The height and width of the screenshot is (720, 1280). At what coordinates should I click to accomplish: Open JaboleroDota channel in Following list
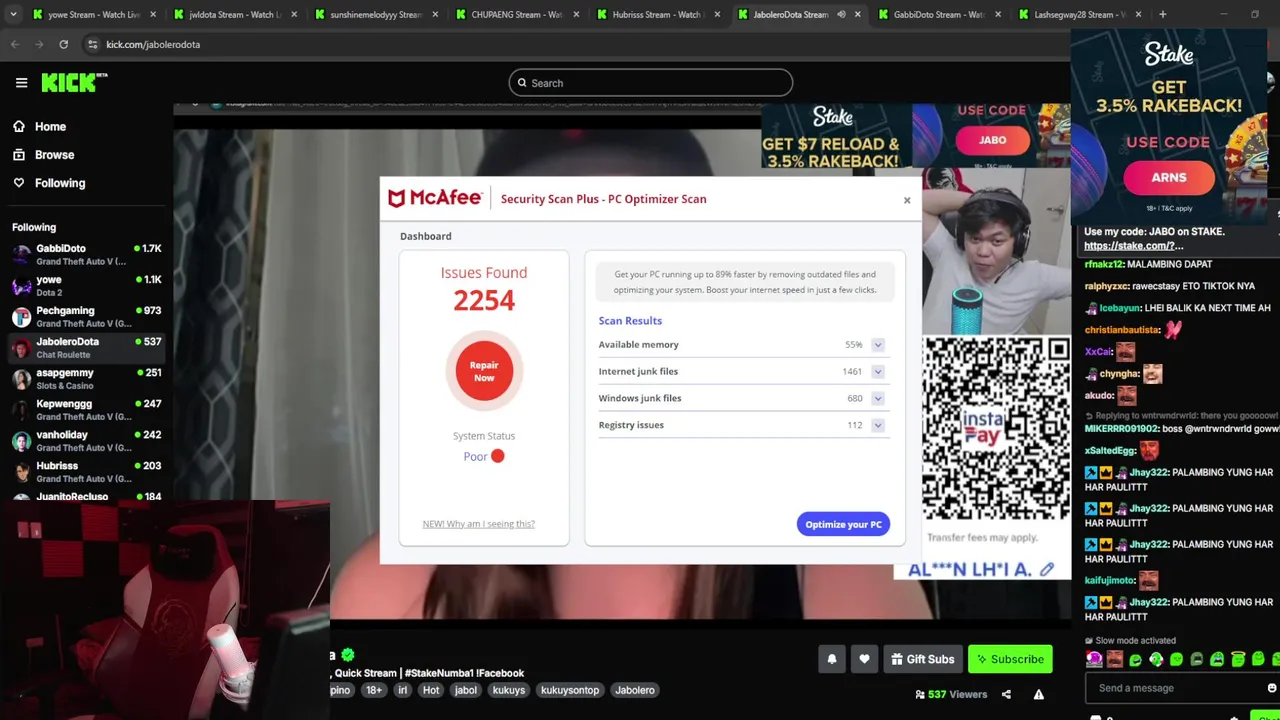click(x=86, y=347)
